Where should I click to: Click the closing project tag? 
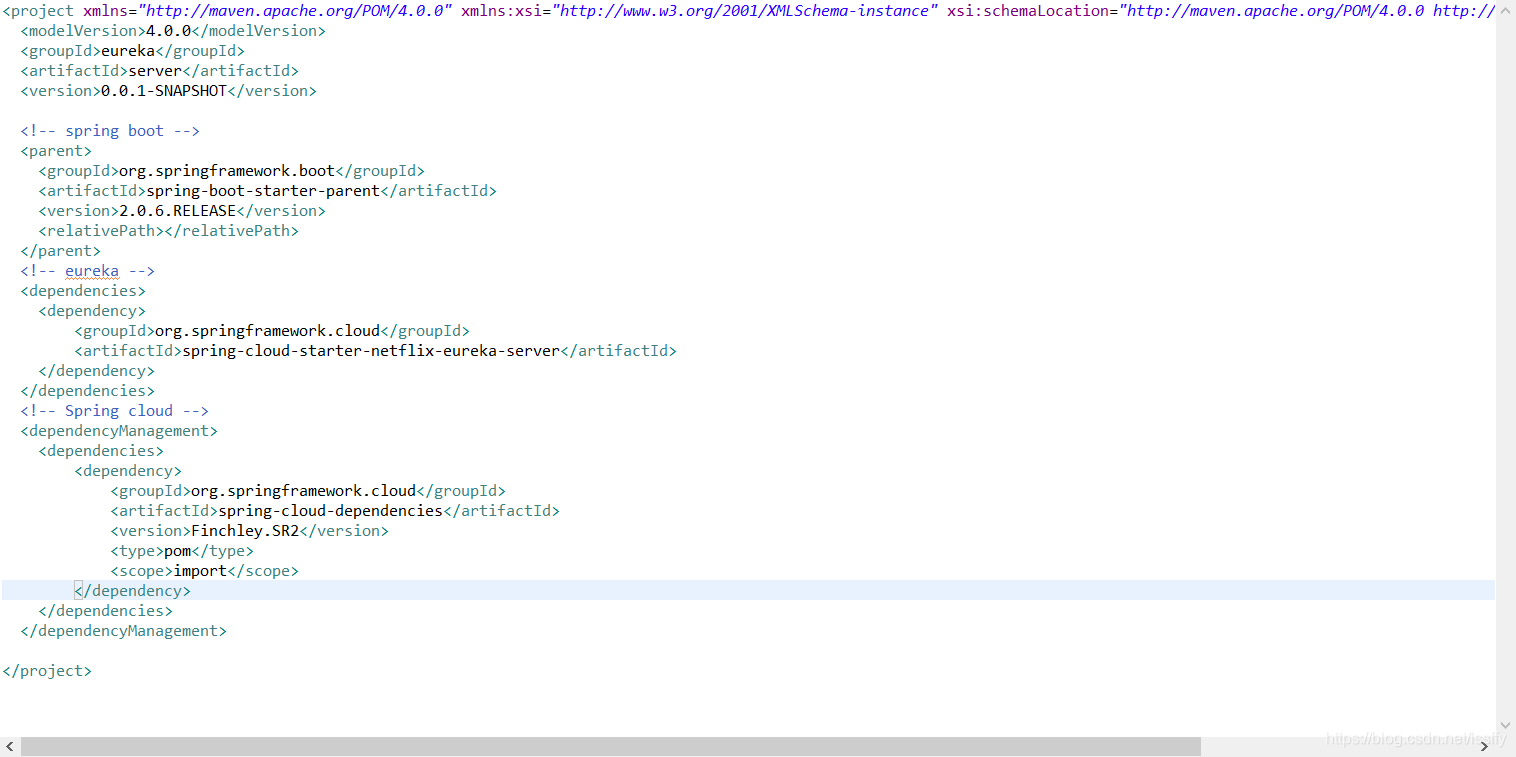click(47, 671)
